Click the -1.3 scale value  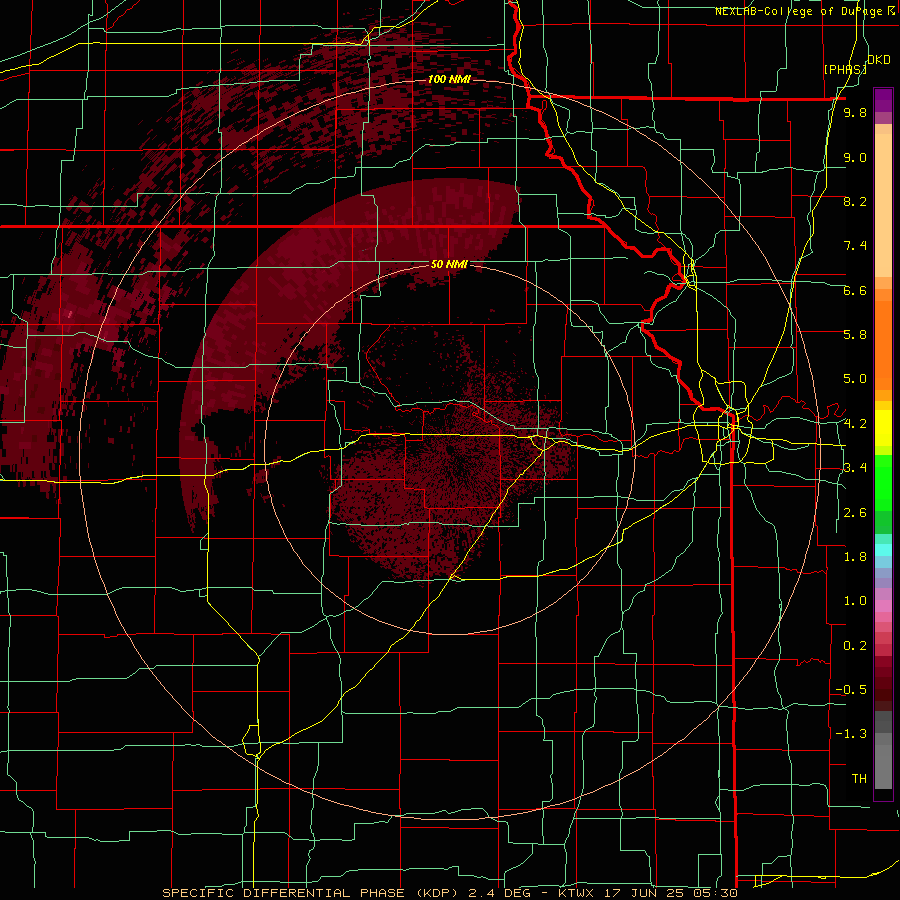pos(851,734)
